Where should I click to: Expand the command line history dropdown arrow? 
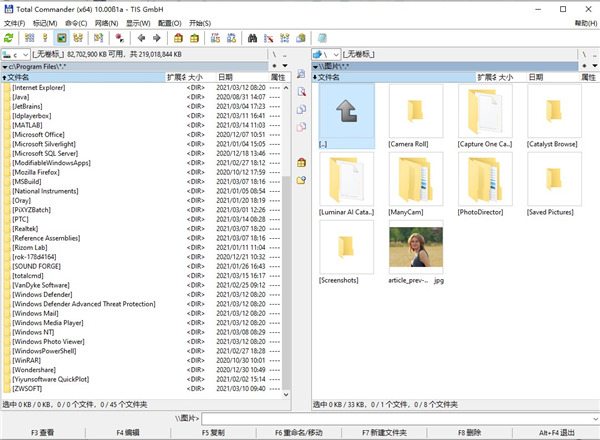(x=591, y=418)
